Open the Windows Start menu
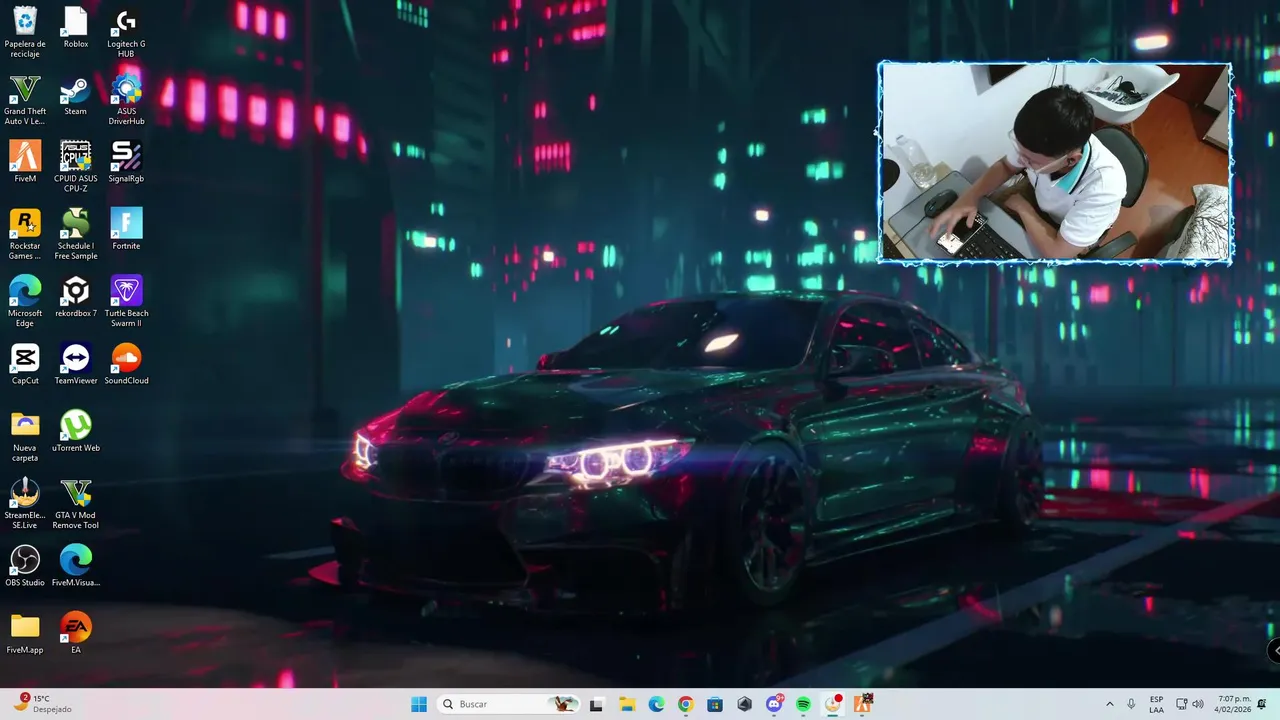1280x720 pixels. tap(419, 704)
